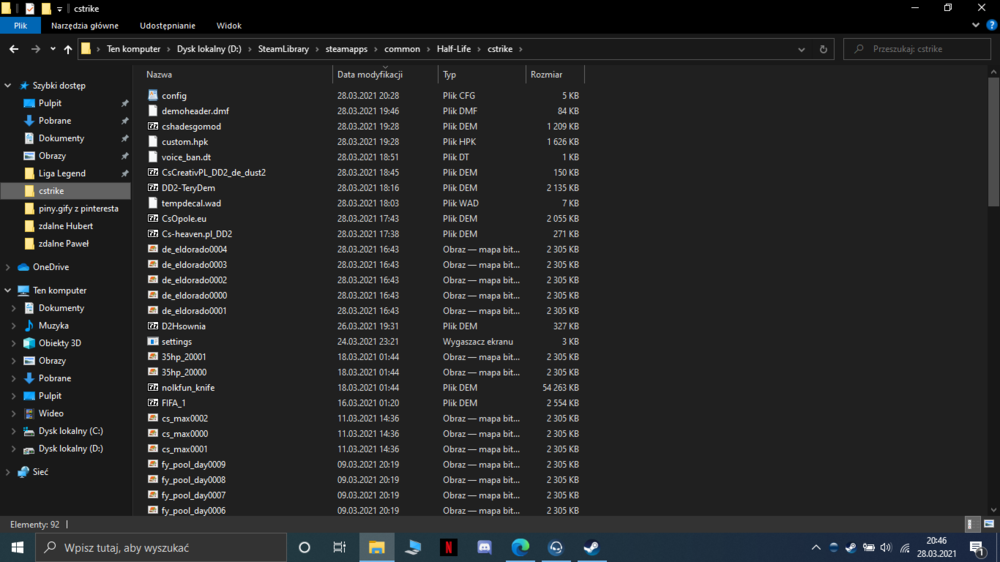This screenshot has height=562, width=1000.
Task: Unpin Pobrane from quick access
Action: click(124, 121)
